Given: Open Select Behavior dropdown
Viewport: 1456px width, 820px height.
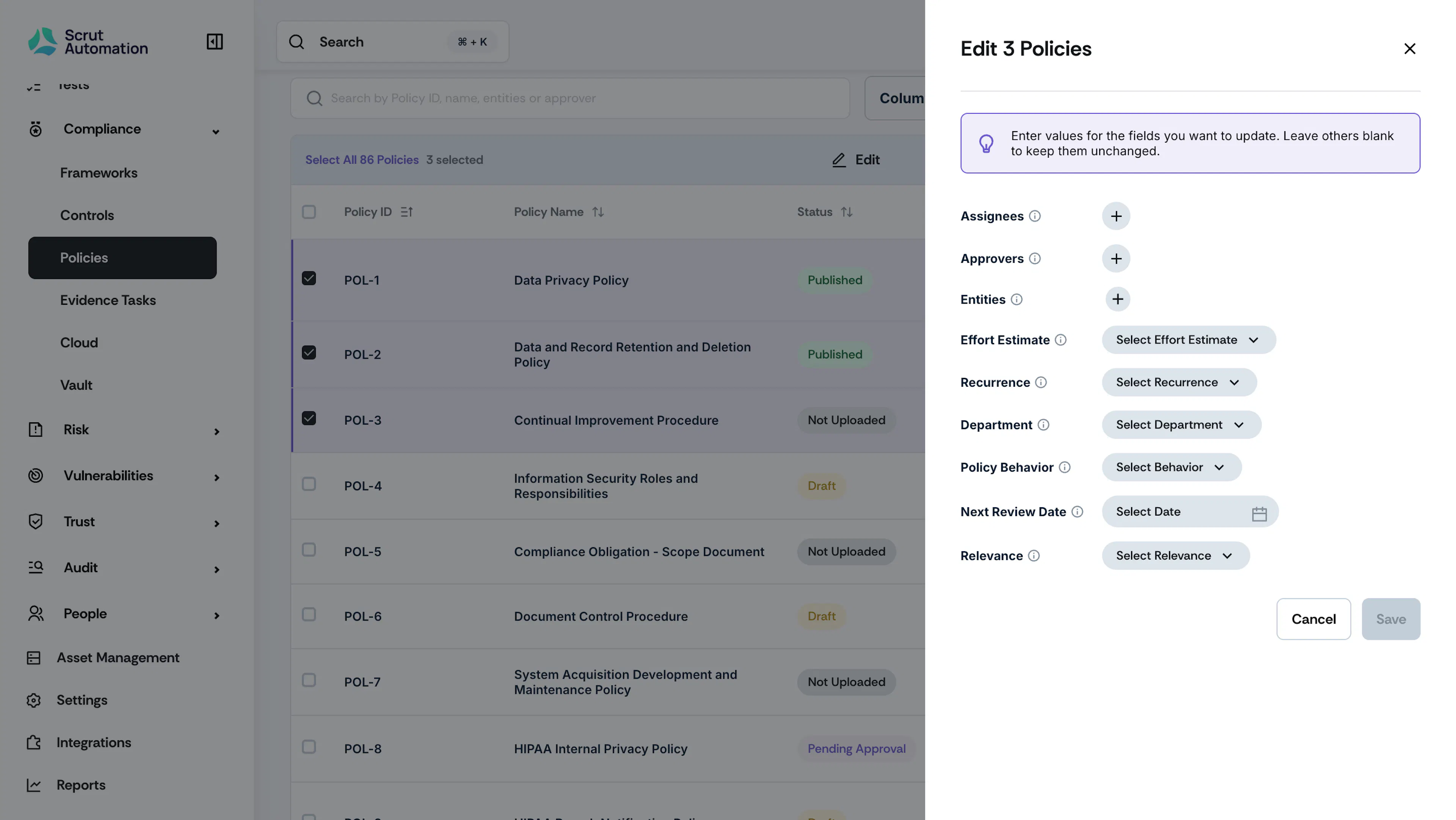Looking at the screenshot, I should [x=1172, y=467].
